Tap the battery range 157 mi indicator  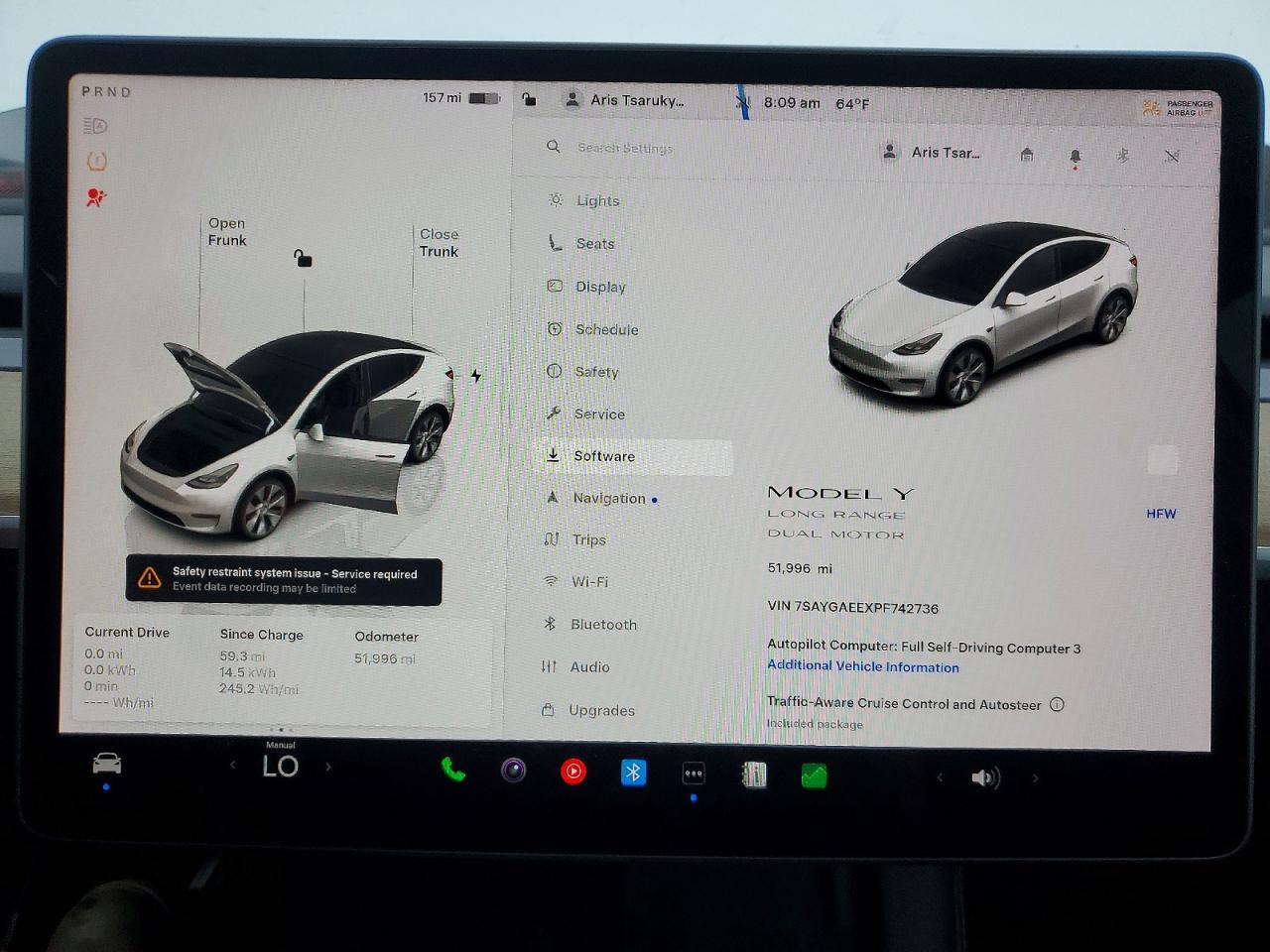[x=461, y=97]
